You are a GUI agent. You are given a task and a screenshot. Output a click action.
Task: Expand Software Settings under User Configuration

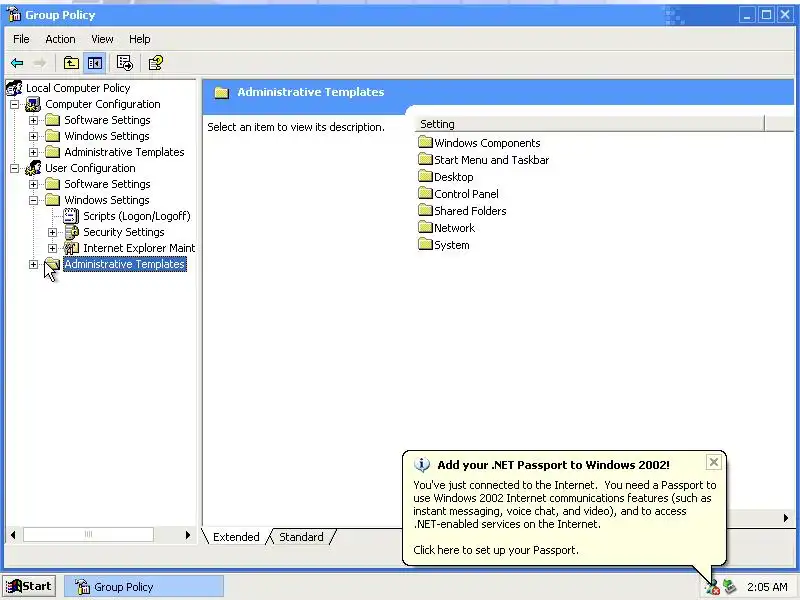[33, 184]
